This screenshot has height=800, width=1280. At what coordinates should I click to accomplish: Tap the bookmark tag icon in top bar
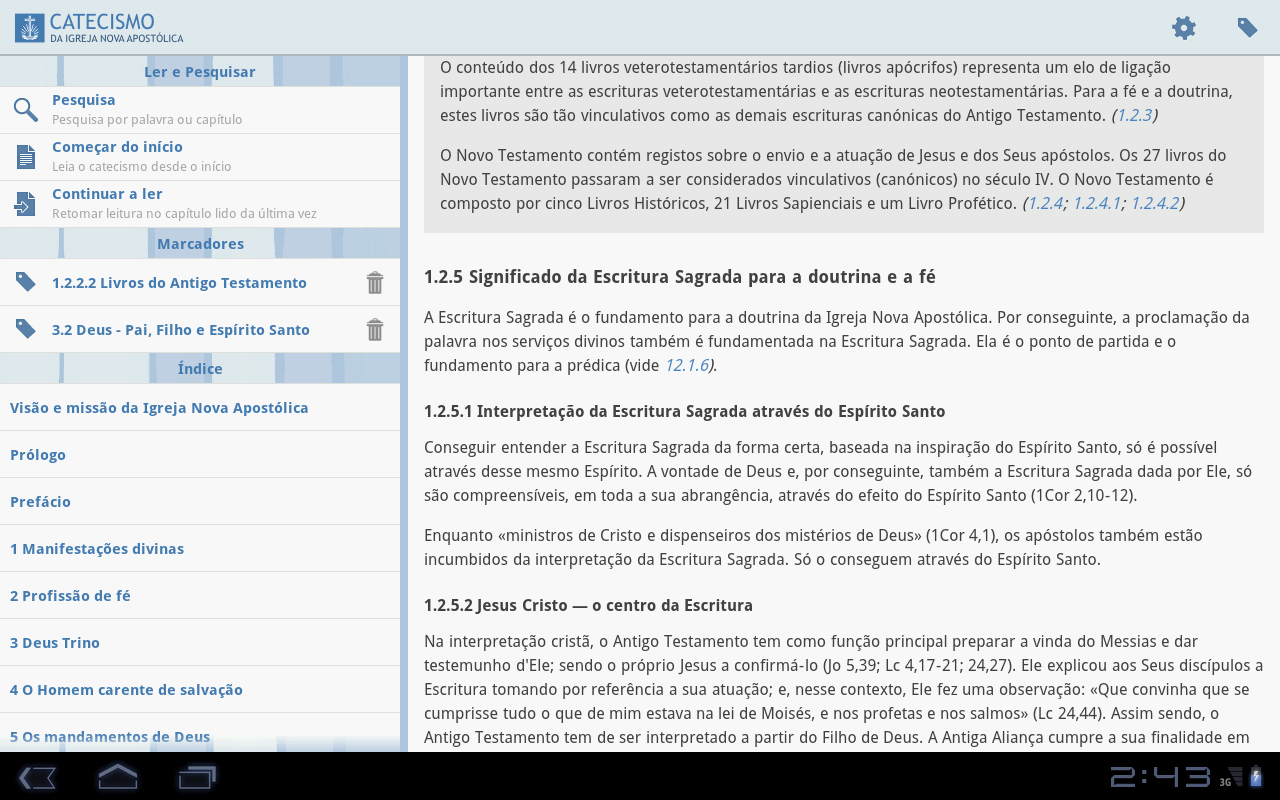(x=1247, y=28)
